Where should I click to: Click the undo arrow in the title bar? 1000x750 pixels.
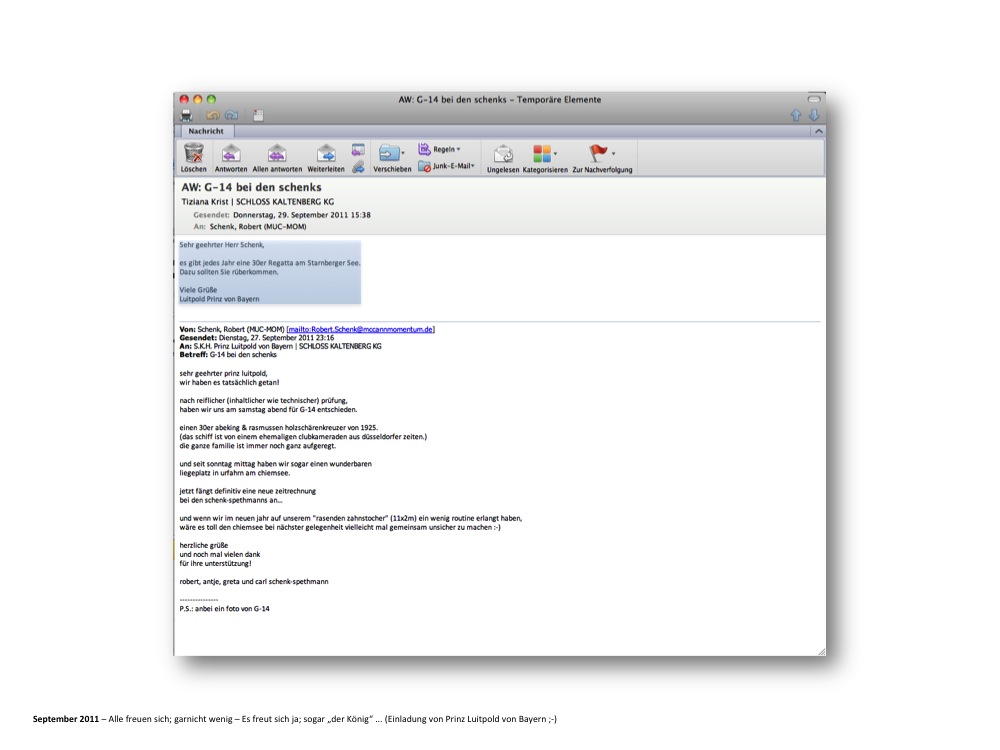point(212,115)
